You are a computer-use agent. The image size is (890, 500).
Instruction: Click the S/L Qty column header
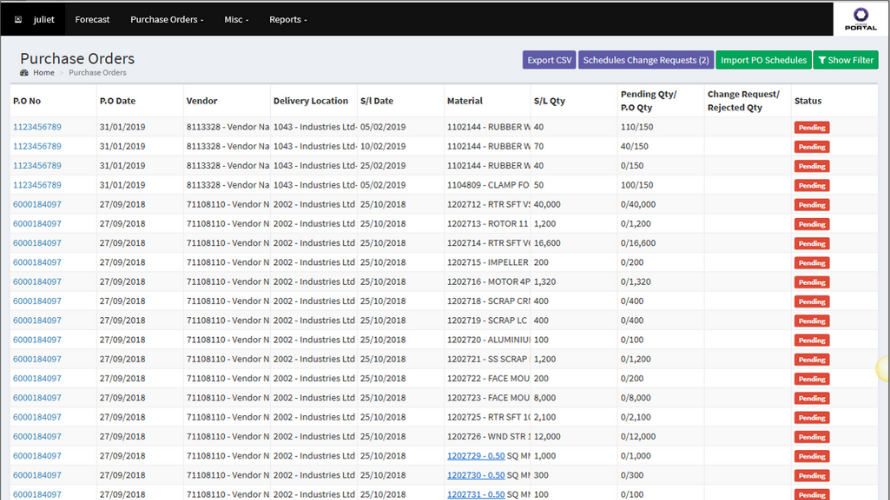pos(549,100)
